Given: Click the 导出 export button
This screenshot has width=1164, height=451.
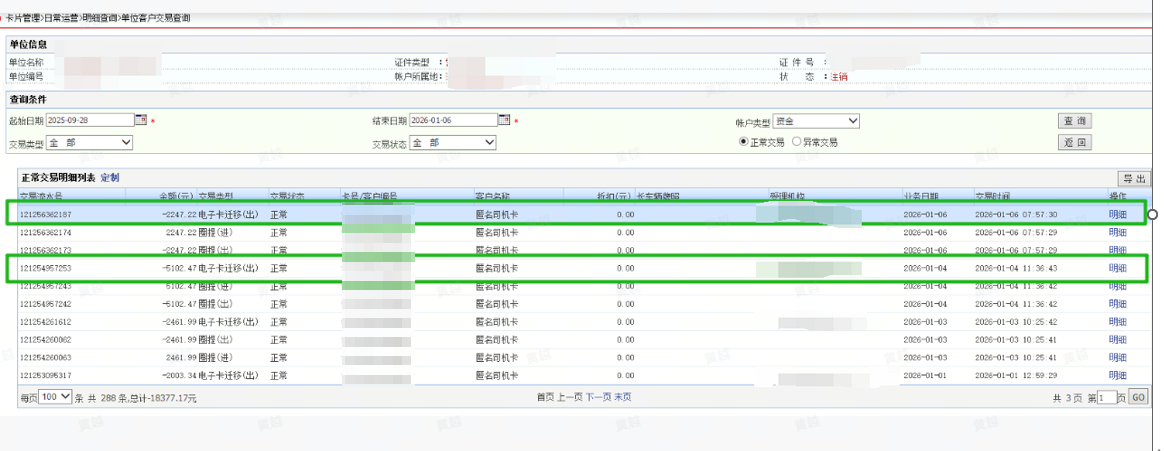Looking at the screenshot, I should coord(1133,177).
